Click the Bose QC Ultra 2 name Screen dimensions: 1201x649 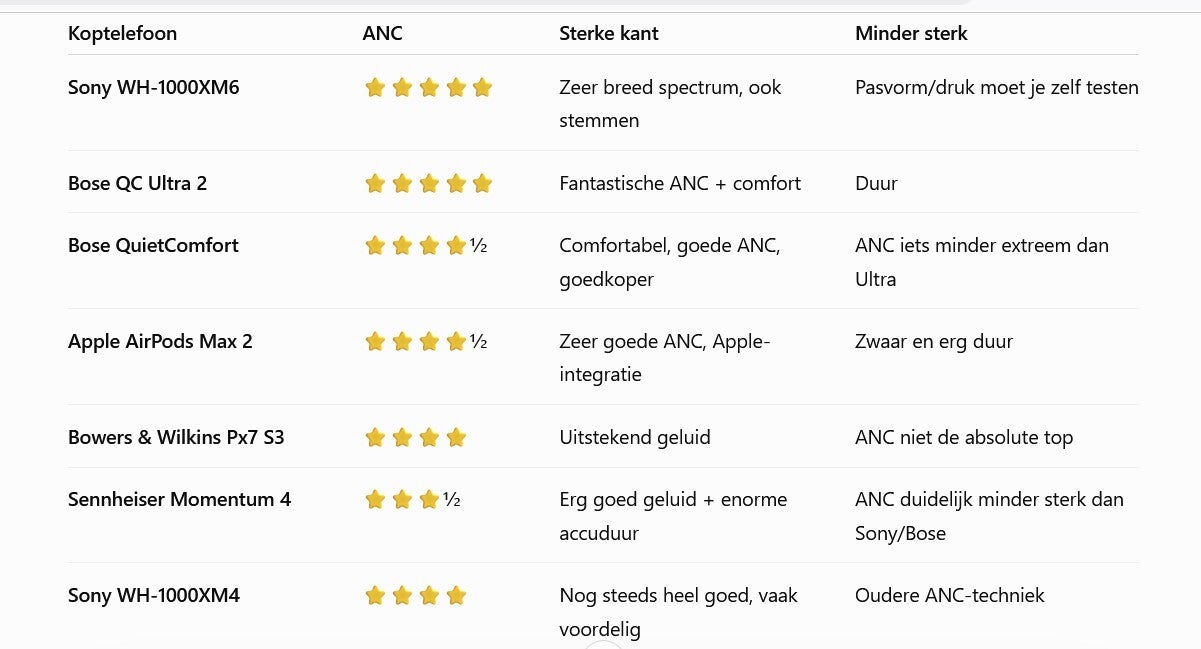tap(137, 184)
